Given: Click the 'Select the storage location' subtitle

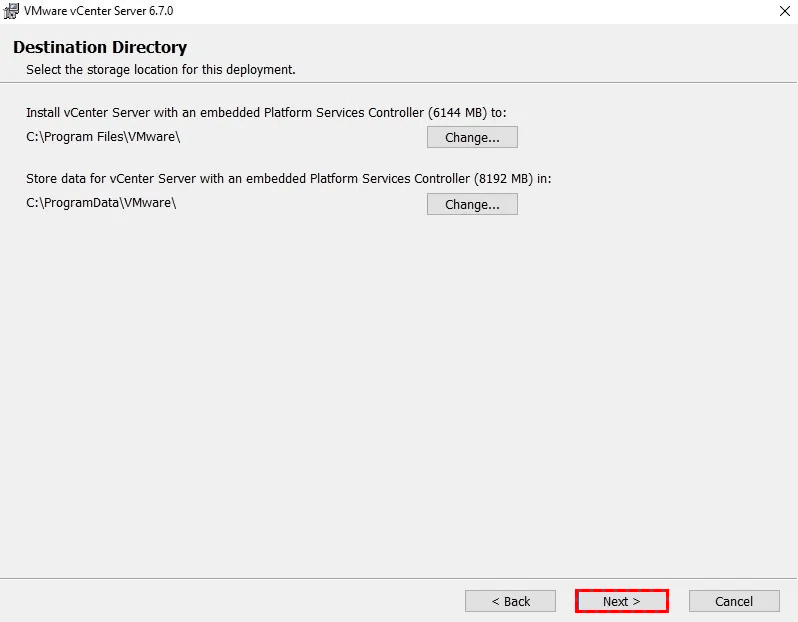Looking at the screenshot, I should coord(160,70).
